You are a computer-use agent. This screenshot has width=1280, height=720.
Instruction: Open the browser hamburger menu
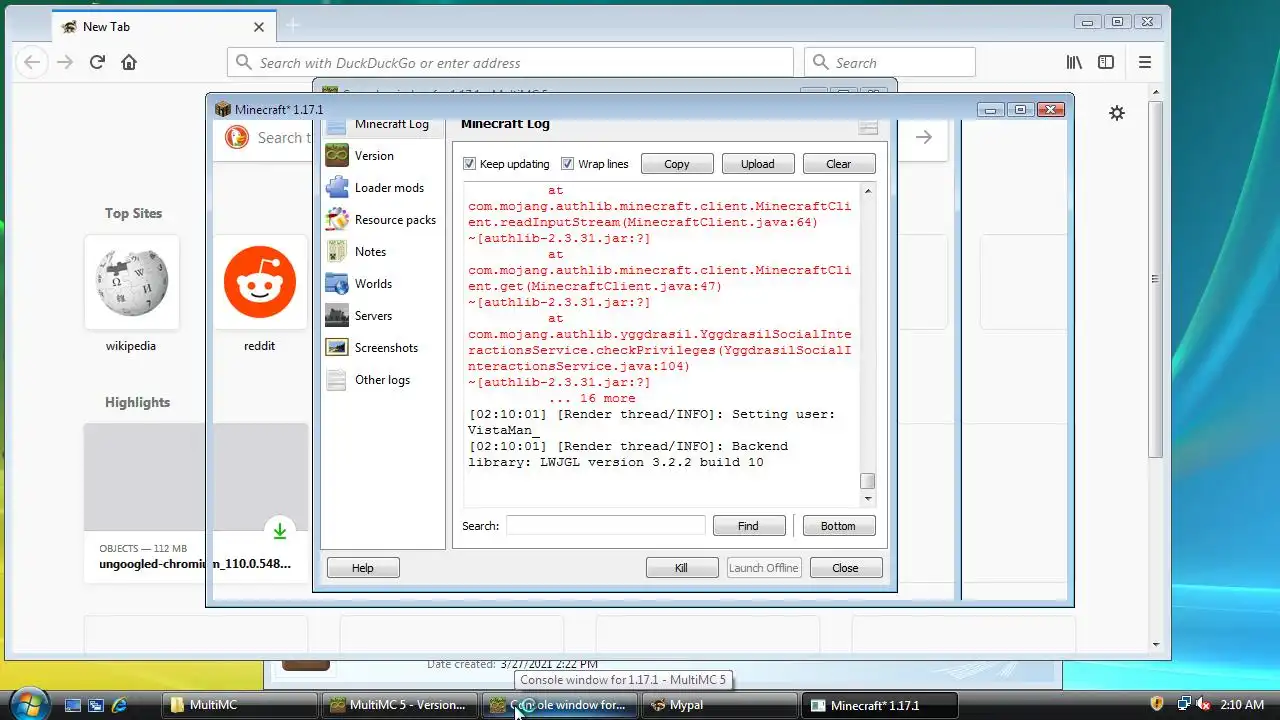tap(1145, 62)
